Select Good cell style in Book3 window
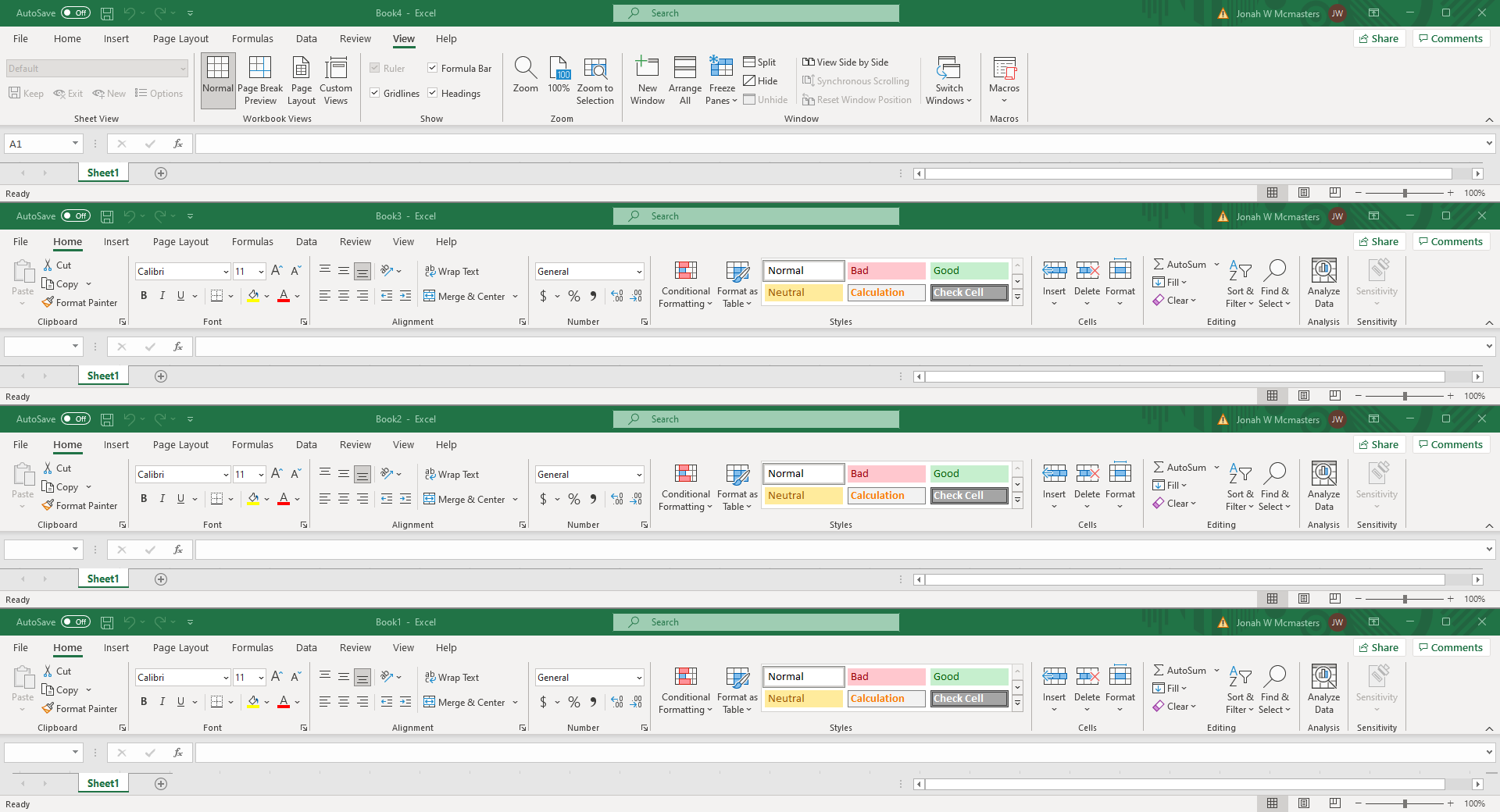Screen dimensions: 1500x812 [x=969, y=271]
